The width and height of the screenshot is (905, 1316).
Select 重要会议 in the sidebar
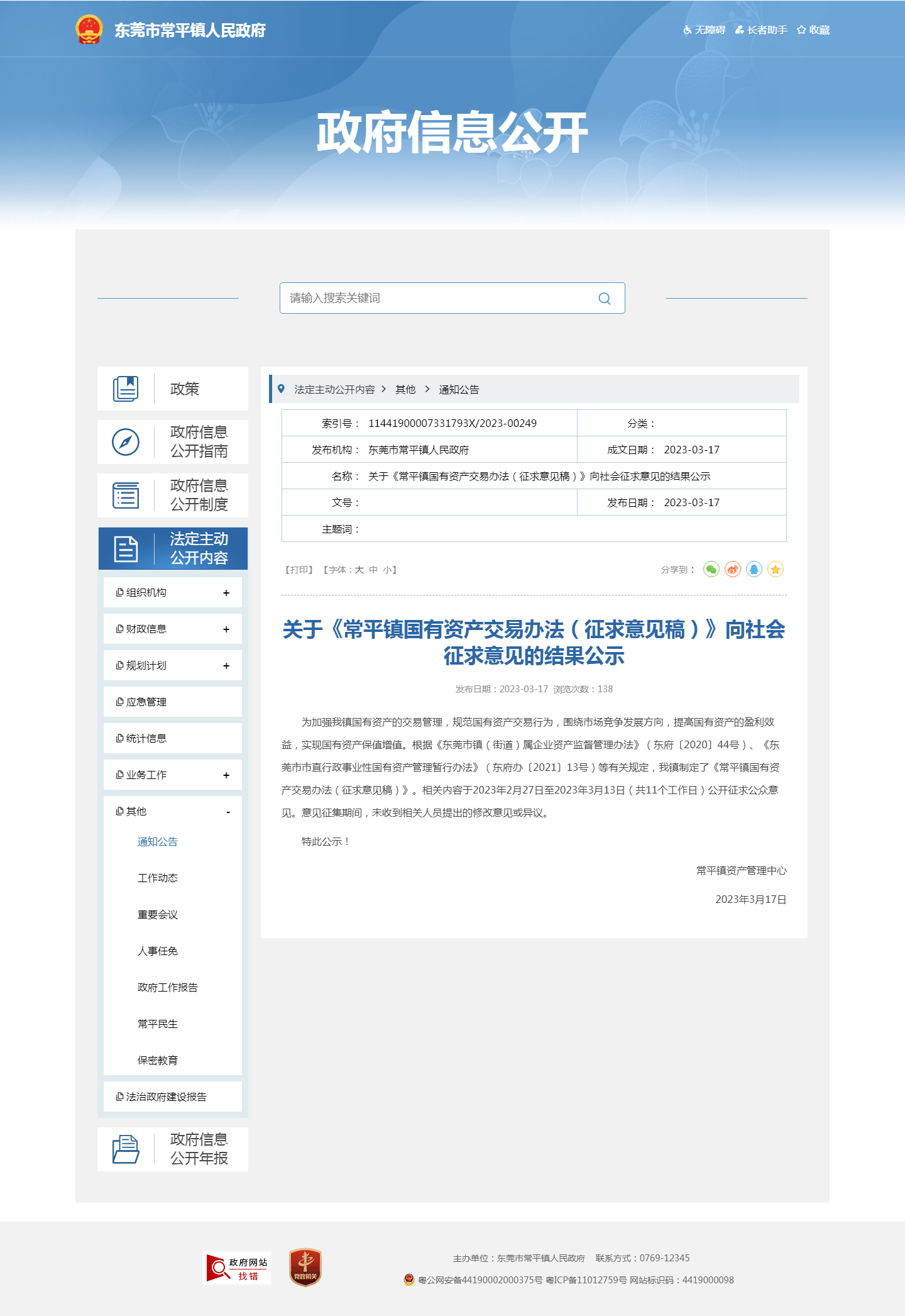pos(158,915)
